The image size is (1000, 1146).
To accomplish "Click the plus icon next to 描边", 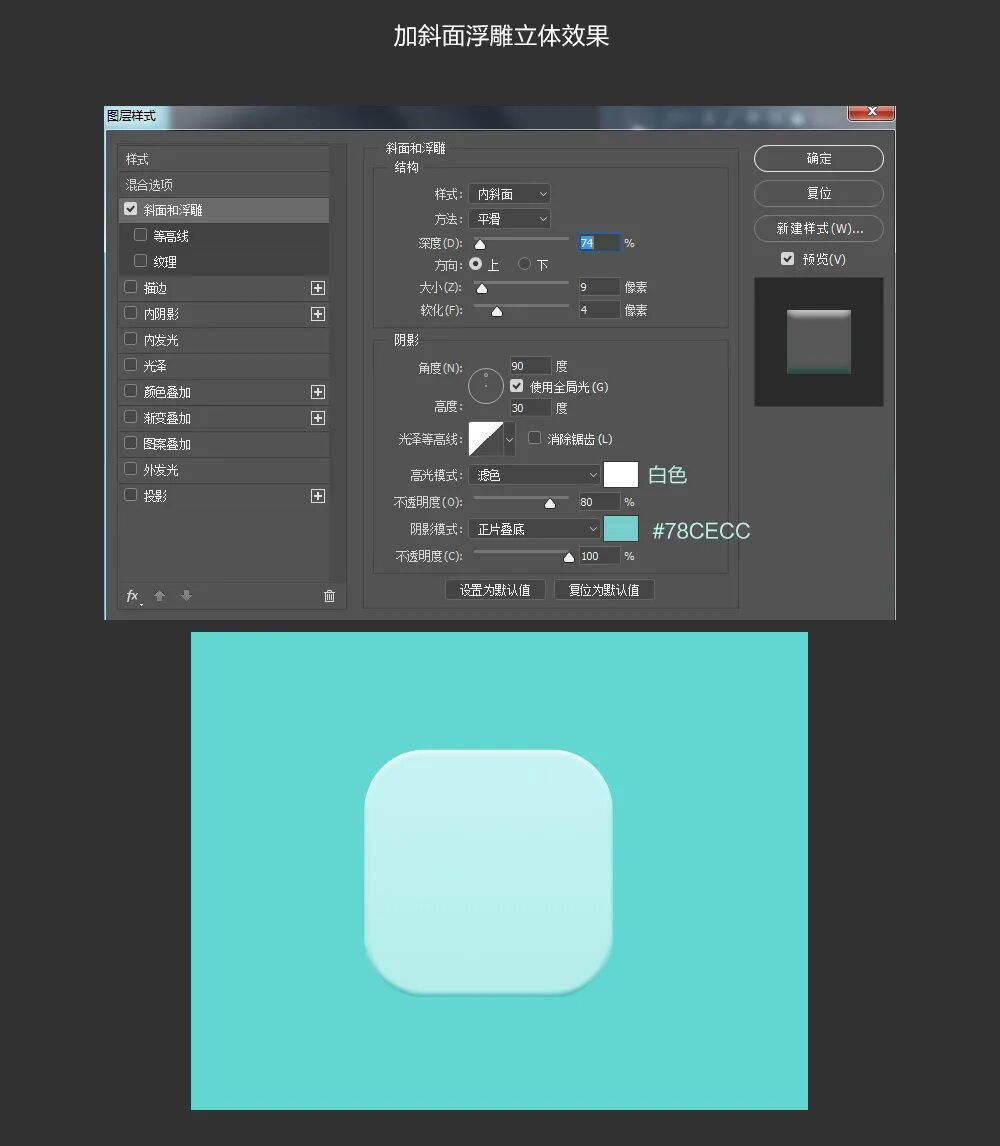I will pyautogui.click(x=318, y=288).
